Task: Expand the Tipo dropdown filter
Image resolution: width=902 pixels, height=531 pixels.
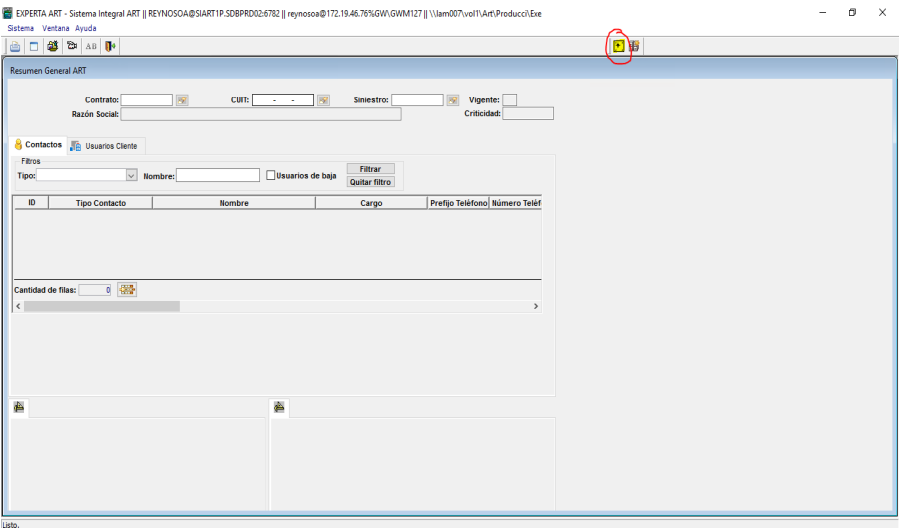Action: [x=131, y=176]
